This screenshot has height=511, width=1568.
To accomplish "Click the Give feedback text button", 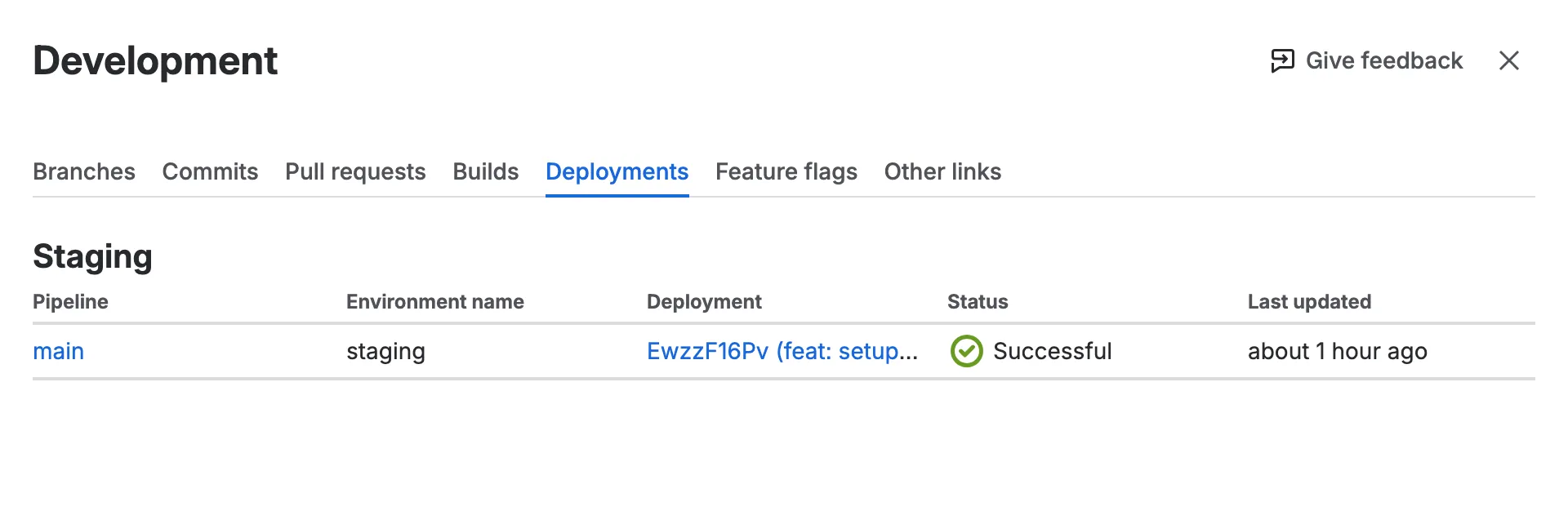I will click(x=1384, y=60).
